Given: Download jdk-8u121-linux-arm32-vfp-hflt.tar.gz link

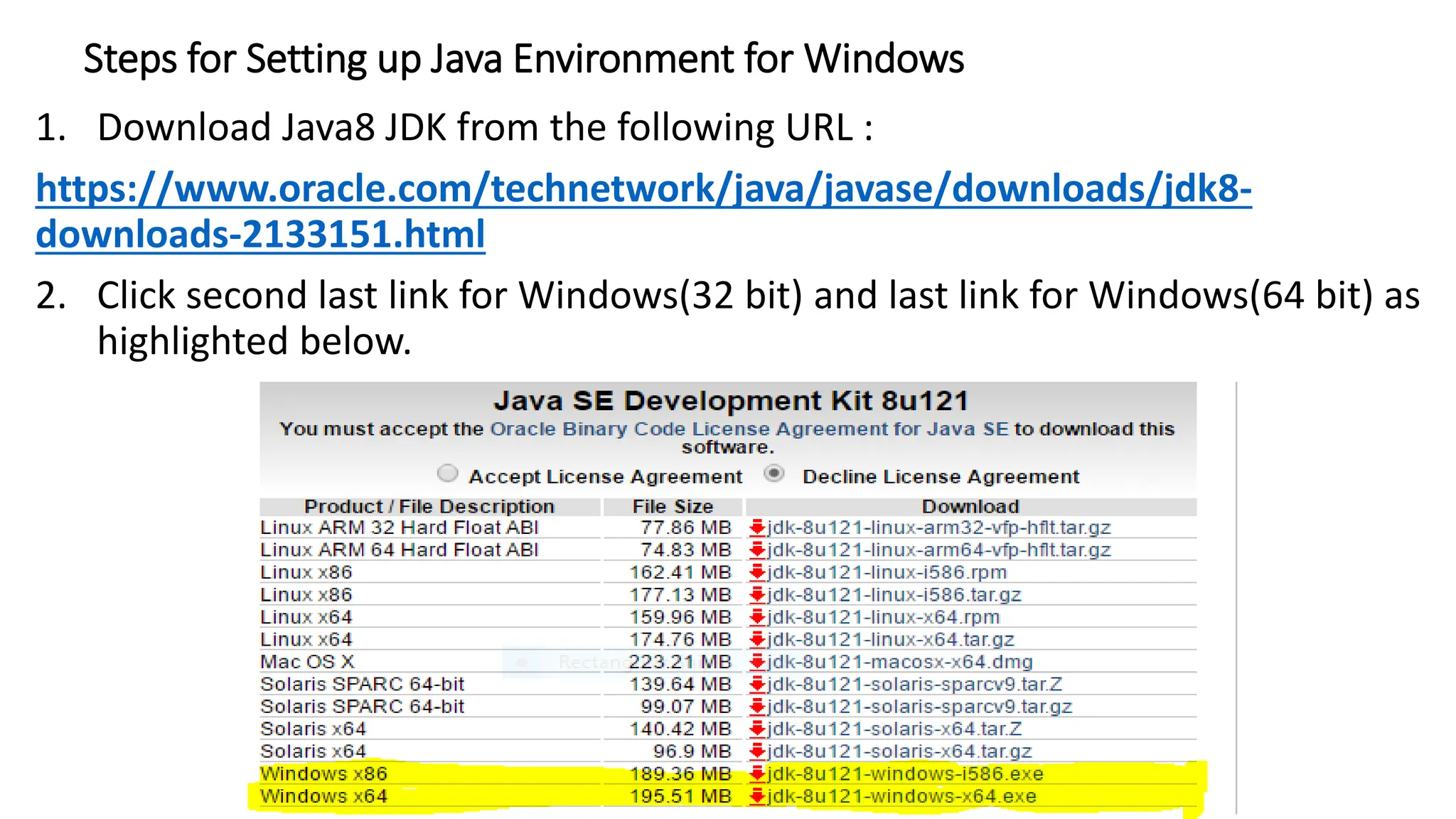Looking at the screenshot, I should click(x=939, y=528).
